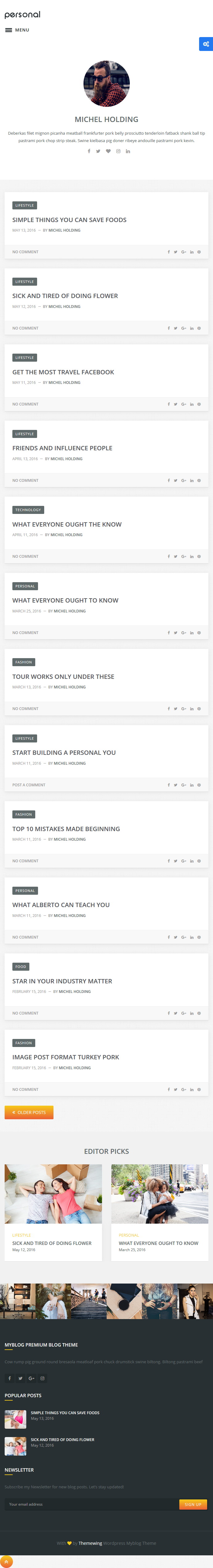Click the Facebook icon under Michel Holding's bio
Image resolution: width=213 pixels, height=1568 pixels.
coord(89,151)
